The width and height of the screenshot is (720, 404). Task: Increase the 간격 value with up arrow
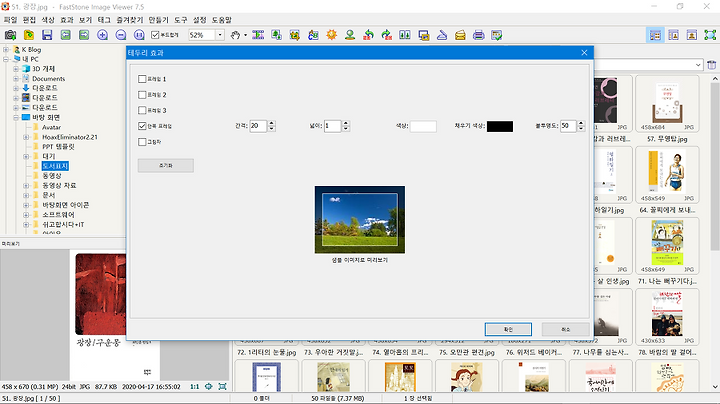point(272,123)
